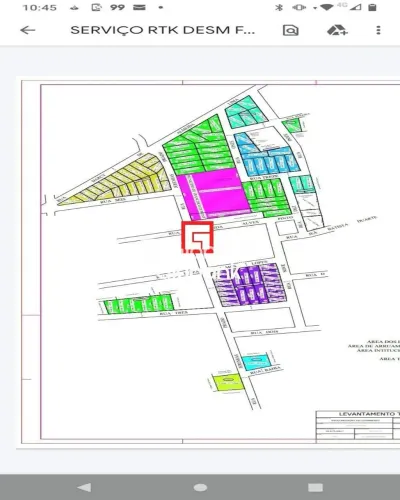This screenshot has width=400, height=500.
Task: Tap the red logo watermark on map
Action: coord(197,237)
